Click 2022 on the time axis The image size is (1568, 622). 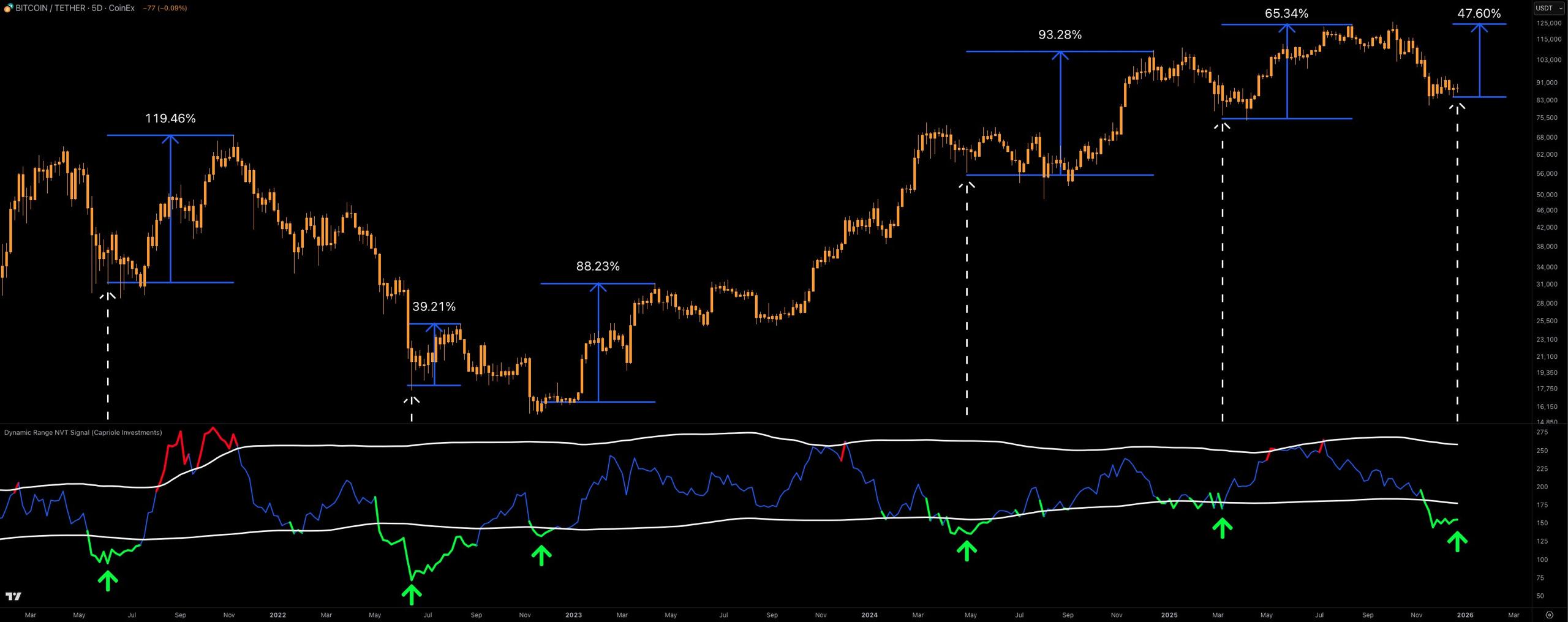[x=277, y=615]
